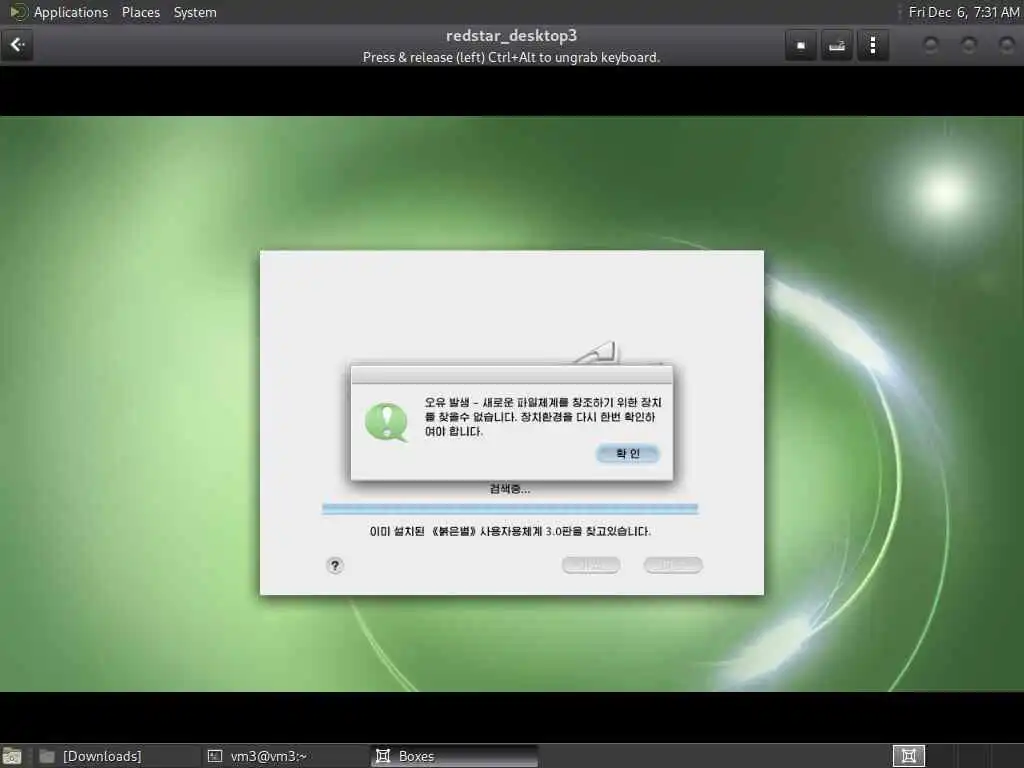Image resolution: width=1024 pixels, height=768 pixels.
Task: Click the installer text mentioning 《붉은별》 3.0
Action: click(x=510, y=531)
